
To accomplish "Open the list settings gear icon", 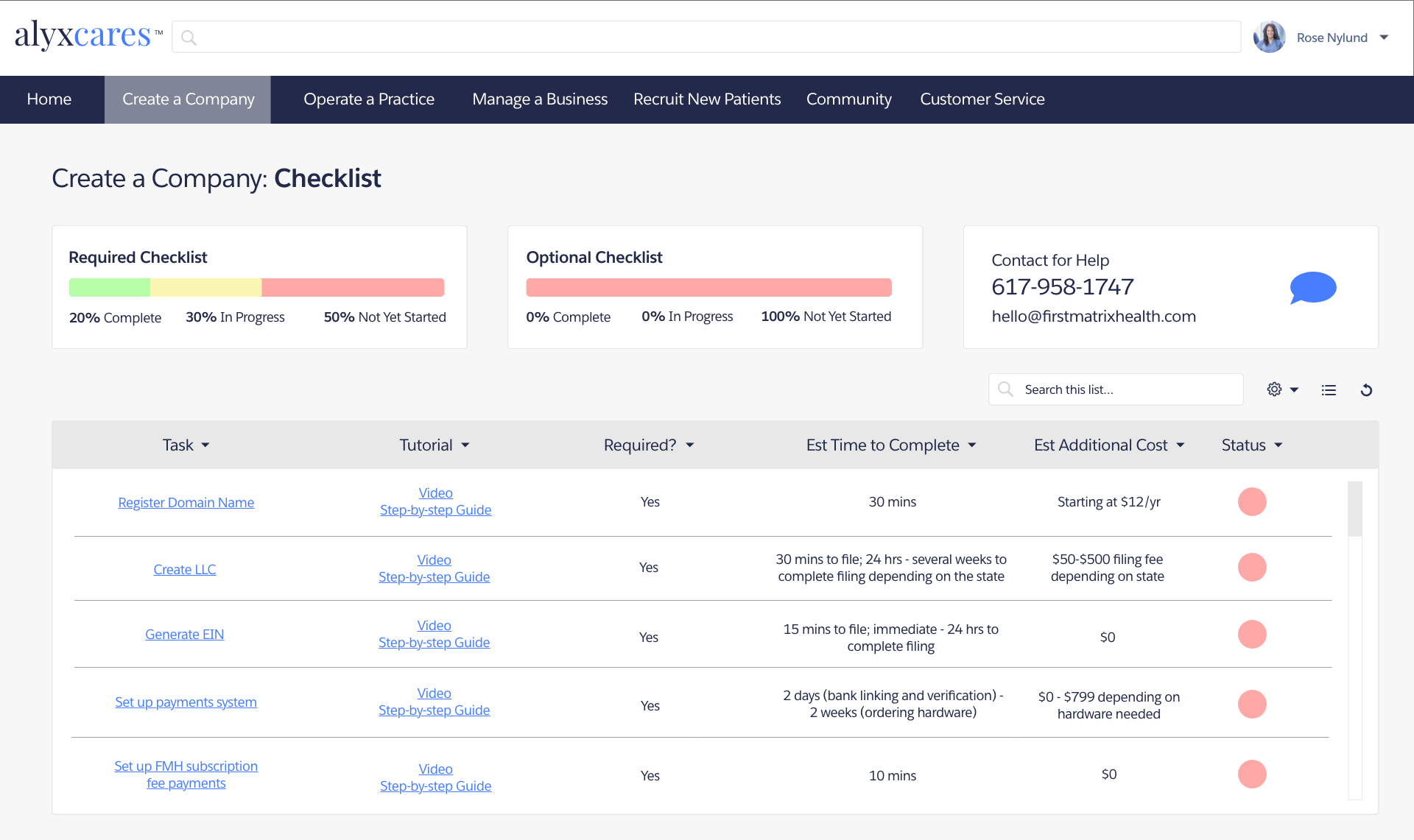I will coord(1275,389).
